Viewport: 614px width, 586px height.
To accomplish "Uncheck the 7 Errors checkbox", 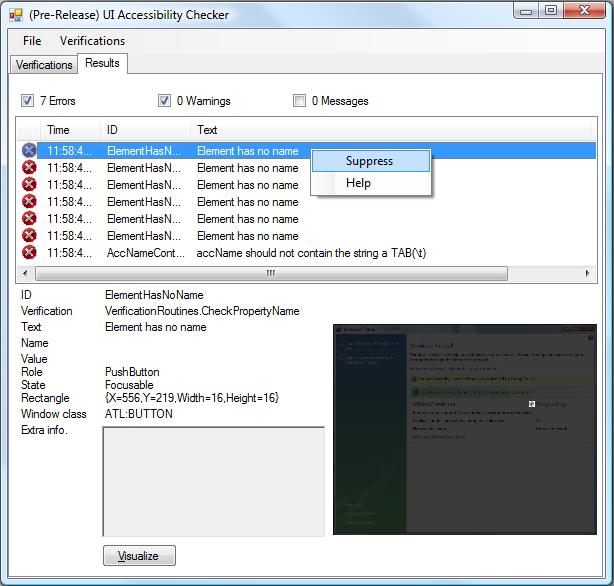I will tap(28, 101).
